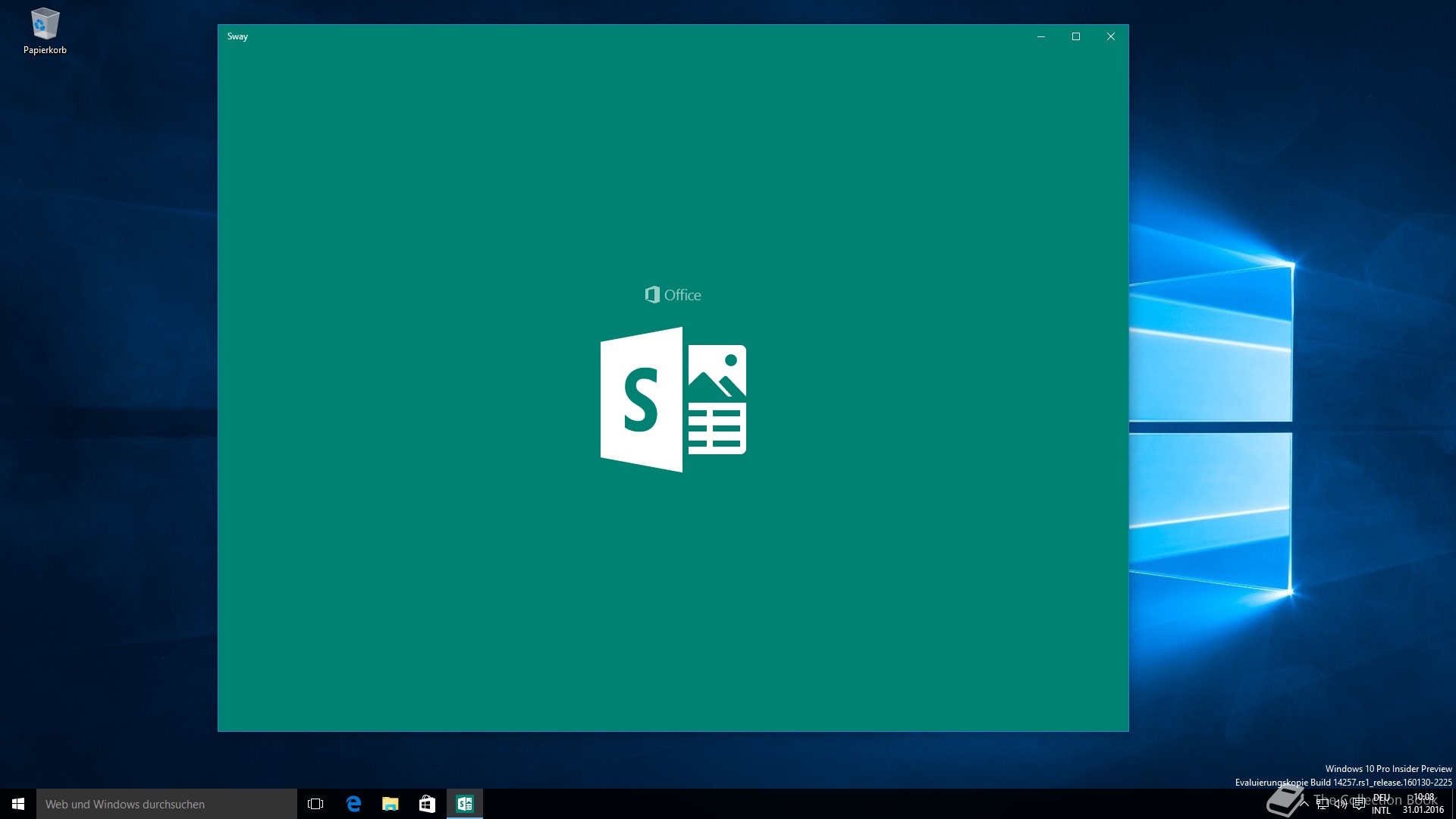Switch input language via DEU INTL indicator
The height and width of the screenshot is (819, 1456).
tap(1382, 804)
